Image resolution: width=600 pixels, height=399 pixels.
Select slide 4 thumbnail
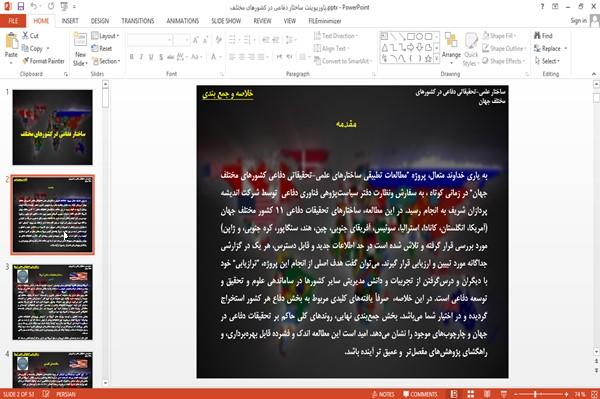tap(52, 369)
